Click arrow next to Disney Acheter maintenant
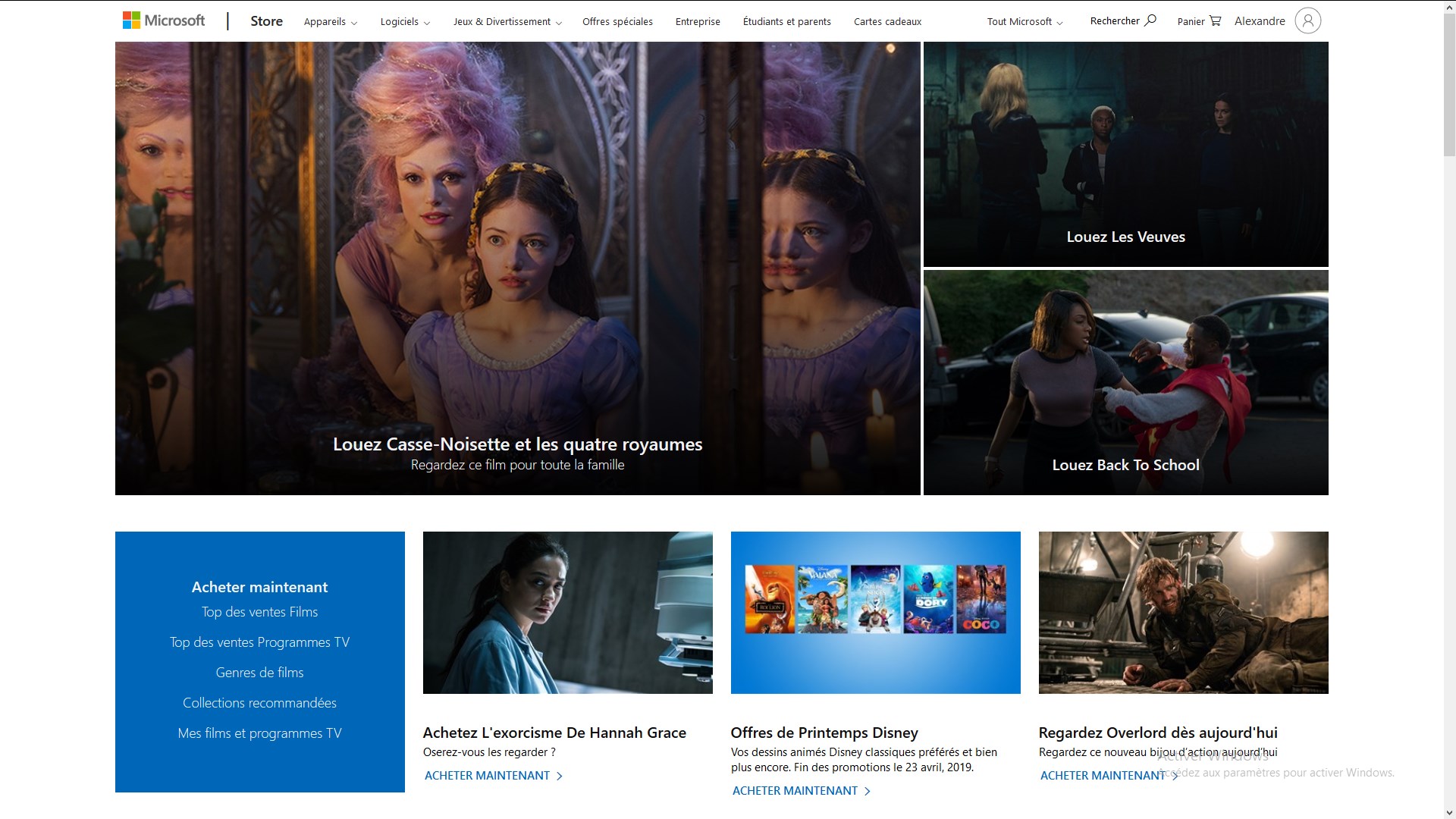The width and height of the screenshot is (1456, 819). [x=868, y=791]
